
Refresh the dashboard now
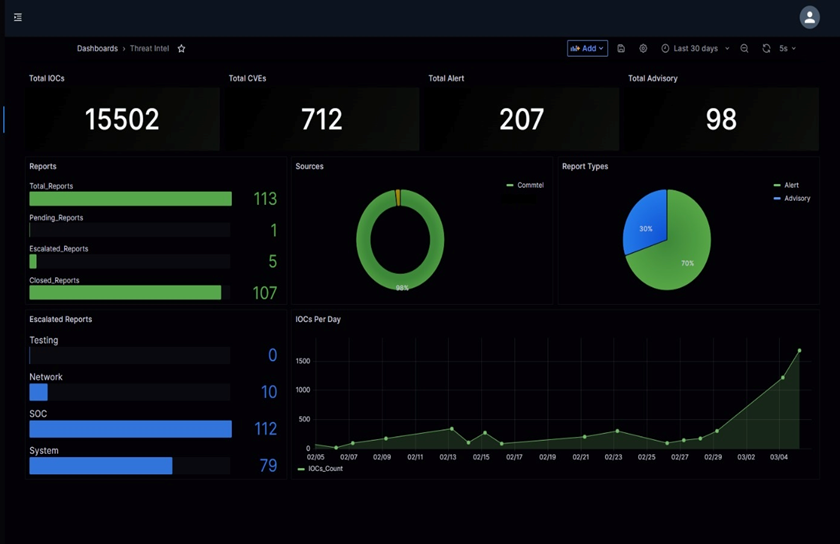click(x=766, y=48)
